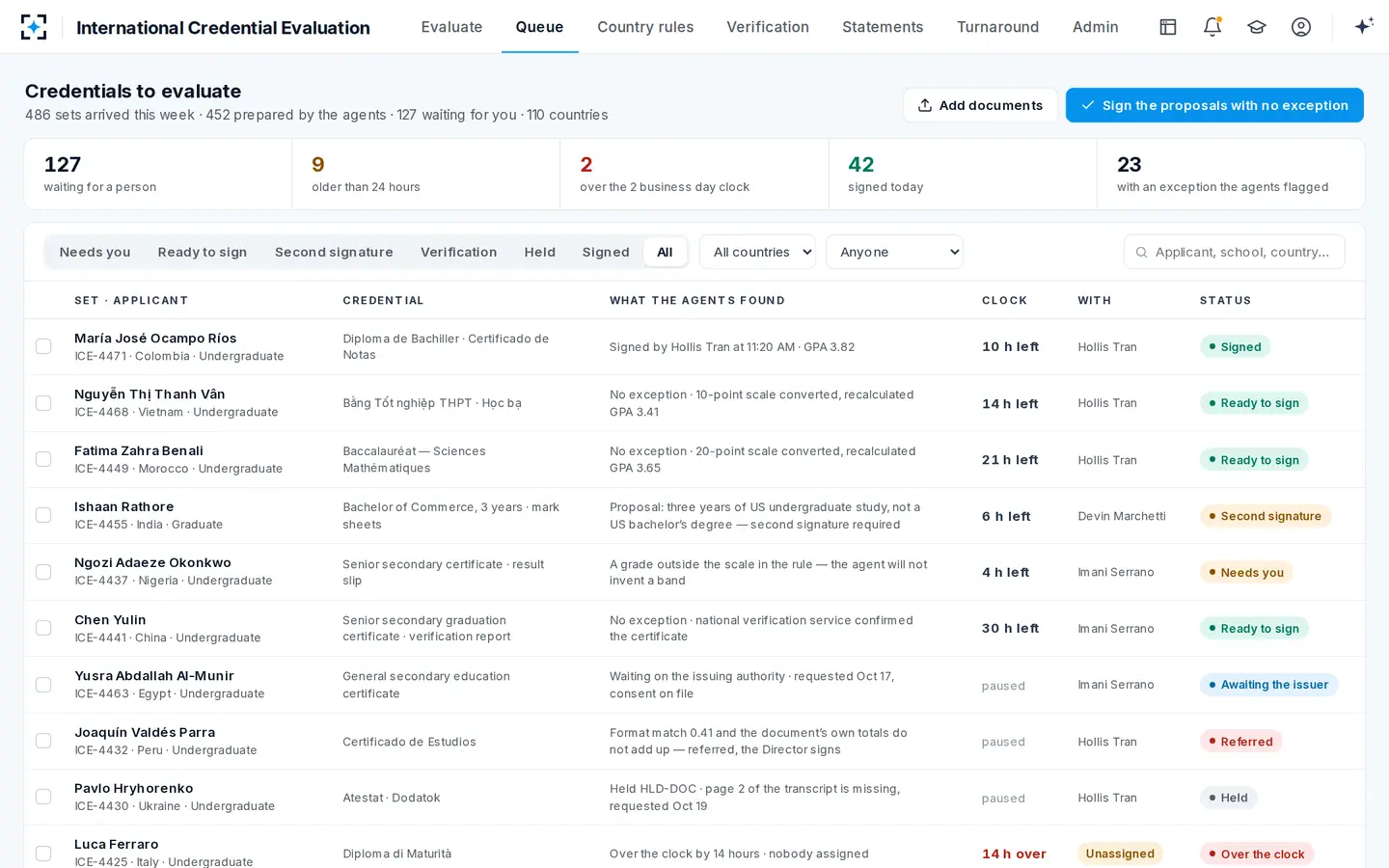Image resolution: width=1389 pixels, height=868 pixels.
Task: Open the notifications bell
Action: click(1212, 27)
